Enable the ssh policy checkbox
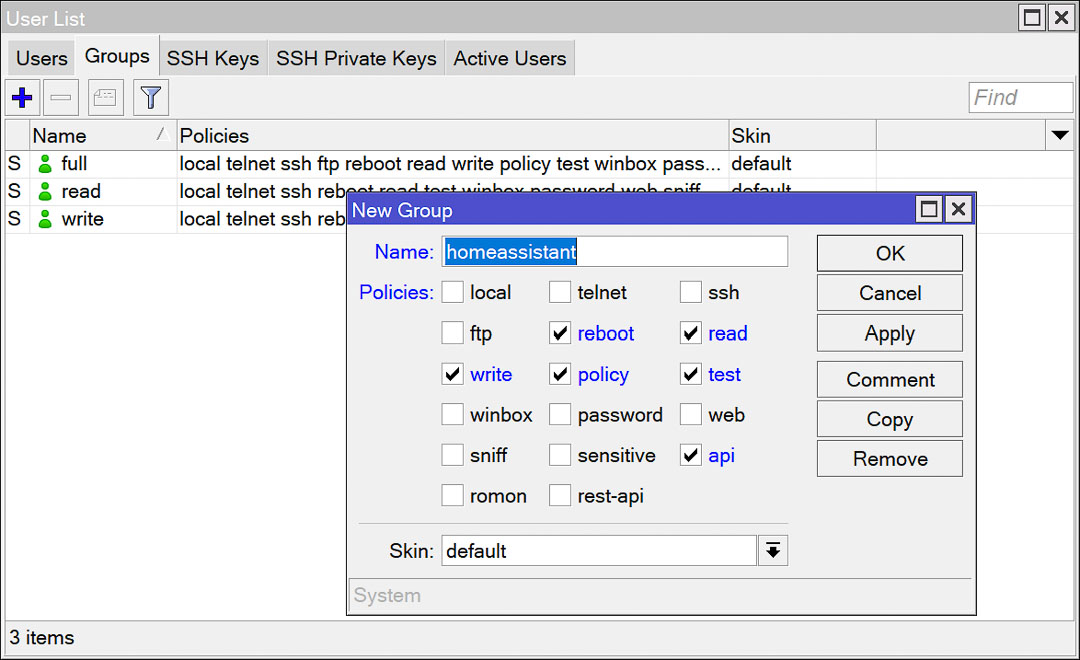The height and width of the screenshot is (660, 1080). (691, 293)
